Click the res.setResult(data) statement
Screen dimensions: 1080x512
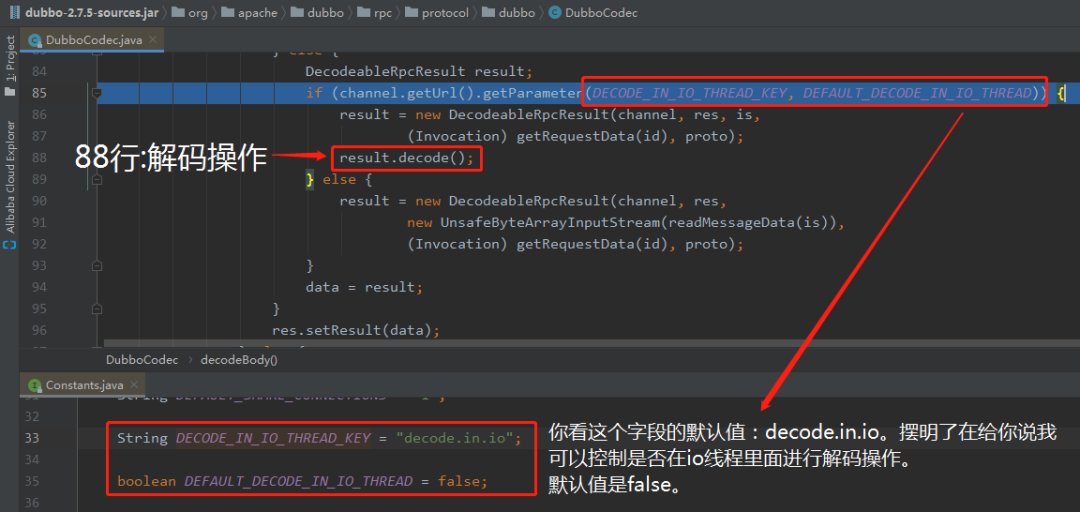click(x=355, y=330)
